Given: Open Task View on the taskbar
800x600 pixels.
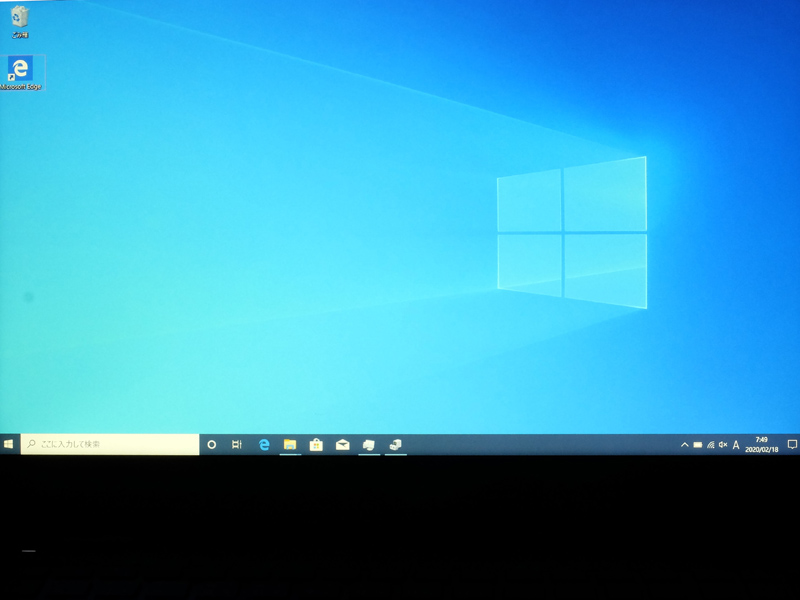Looking at the screenshot, I should [237, 445].
